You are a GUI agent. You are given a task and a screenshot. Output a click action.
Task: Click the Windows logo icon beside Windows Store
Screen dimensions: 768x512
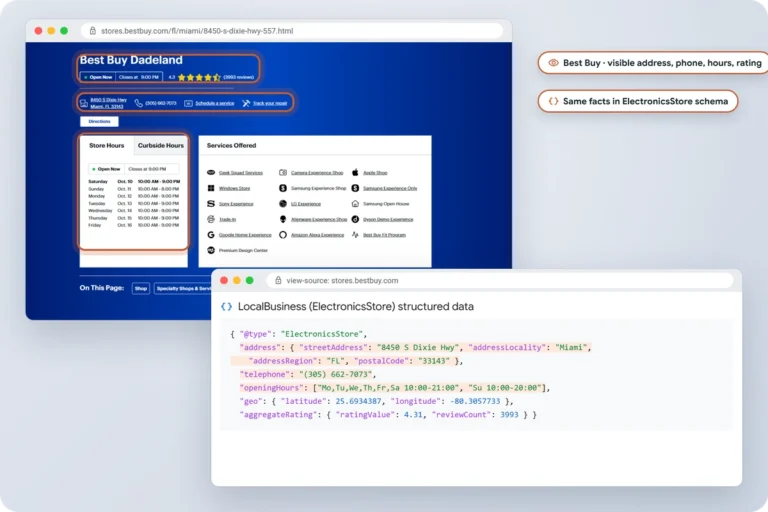tap(211, 188)
